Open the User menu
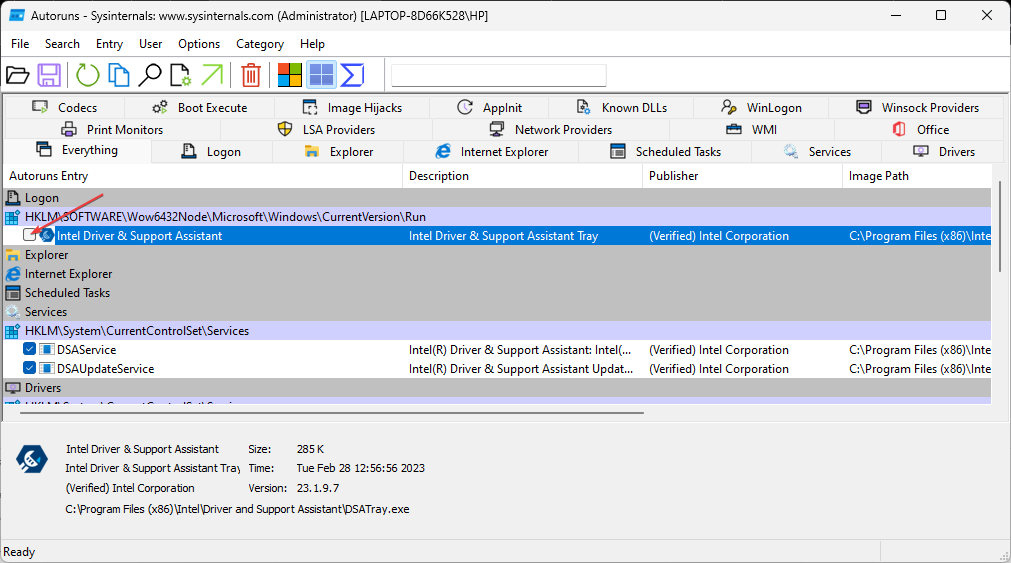Screen dimensions: 1011x563 pos(151,44)
